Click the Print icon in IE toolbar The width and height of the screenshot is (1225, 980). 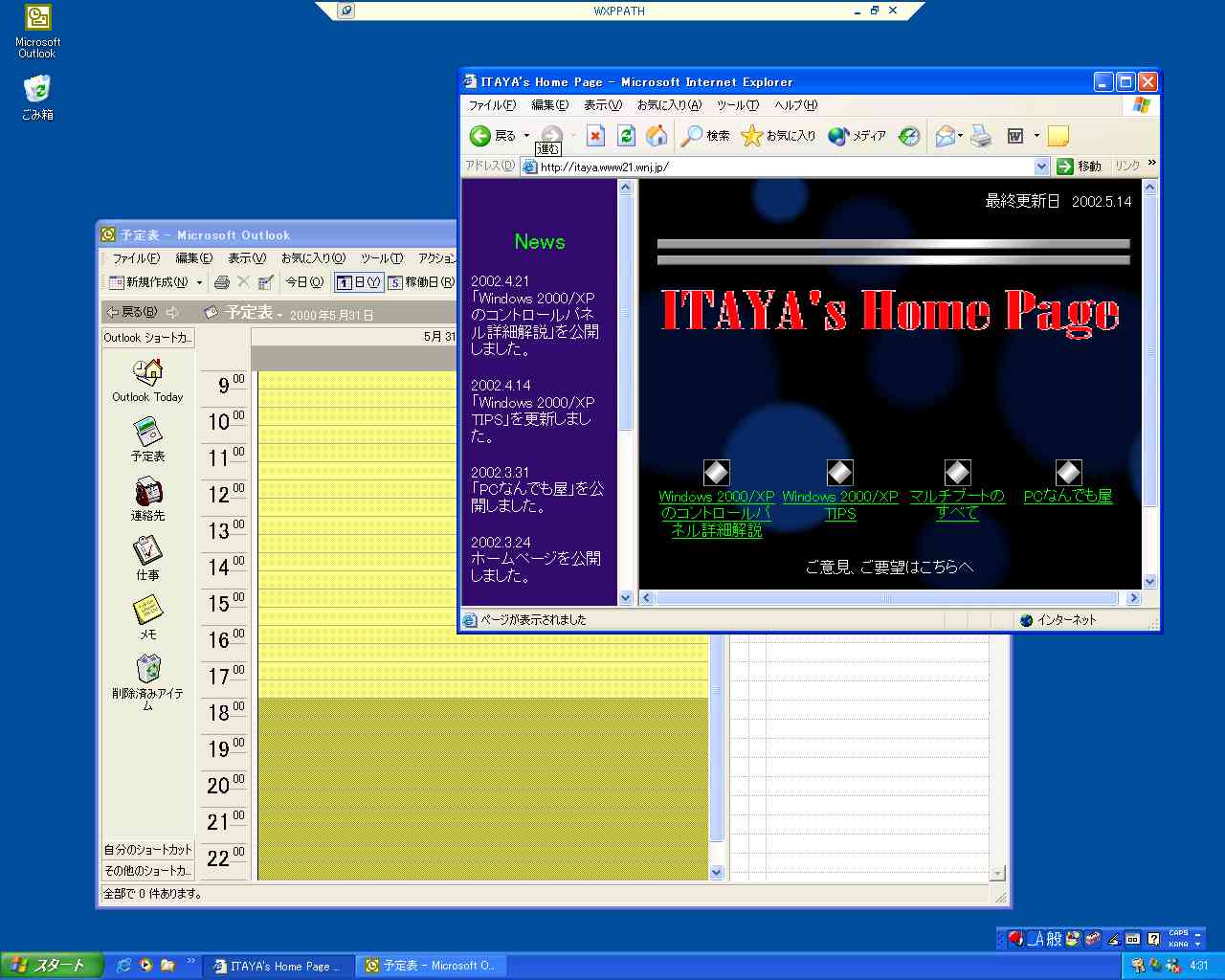pos(981,136)
